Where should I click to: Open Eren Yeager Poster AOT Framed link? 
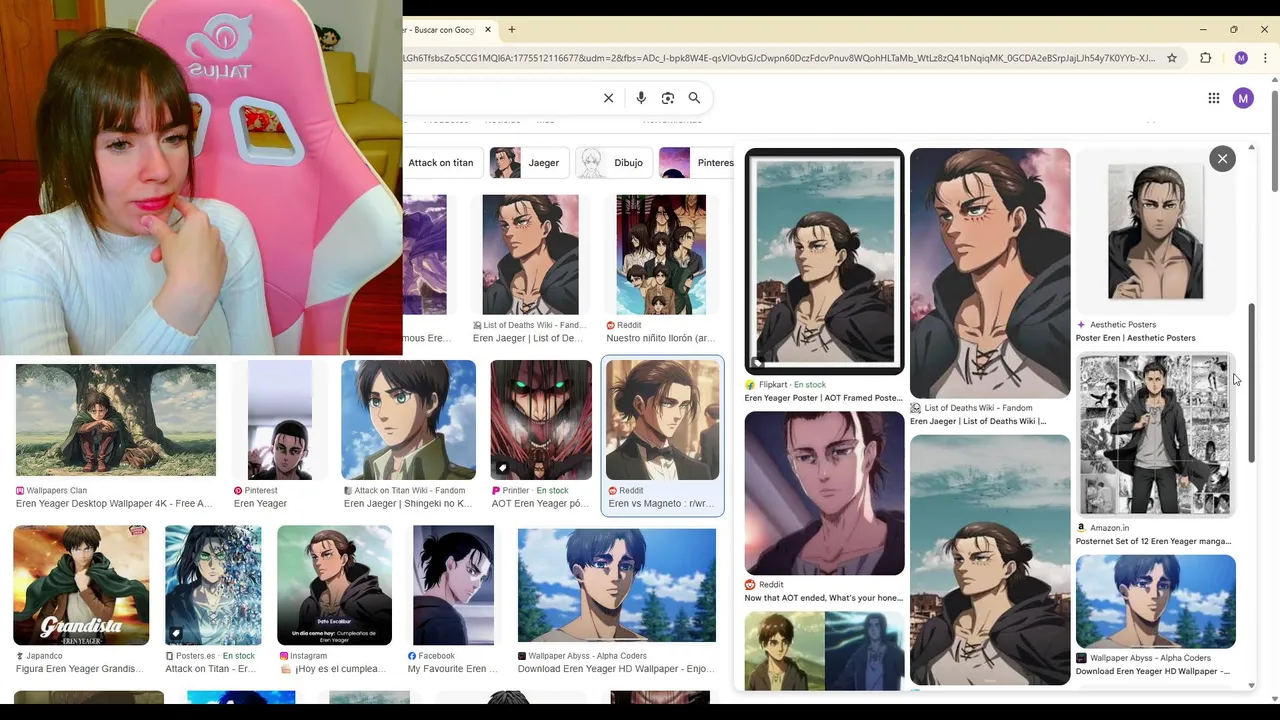[x=823, y=398]
